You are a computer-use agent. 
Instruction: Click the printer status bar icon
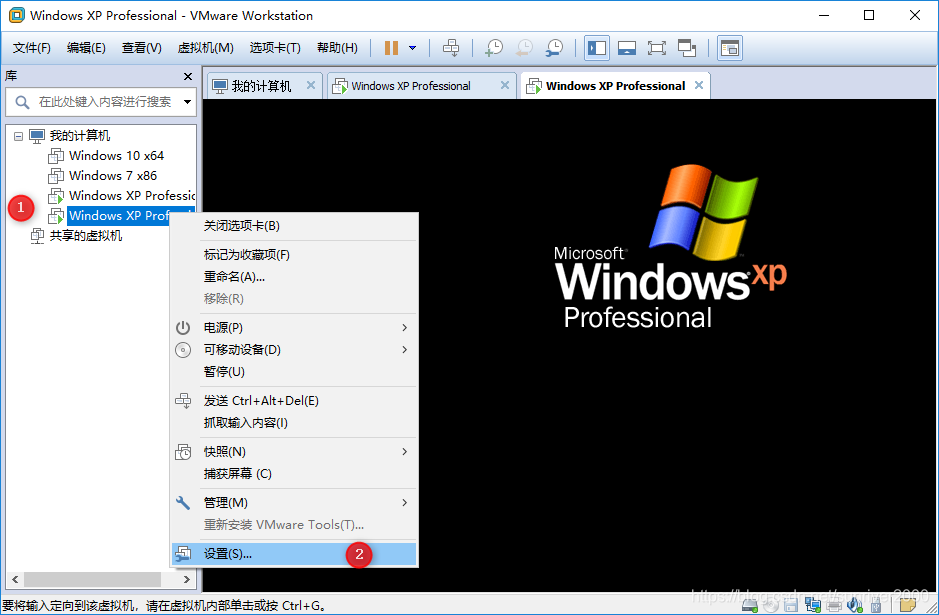pos(834,606)
